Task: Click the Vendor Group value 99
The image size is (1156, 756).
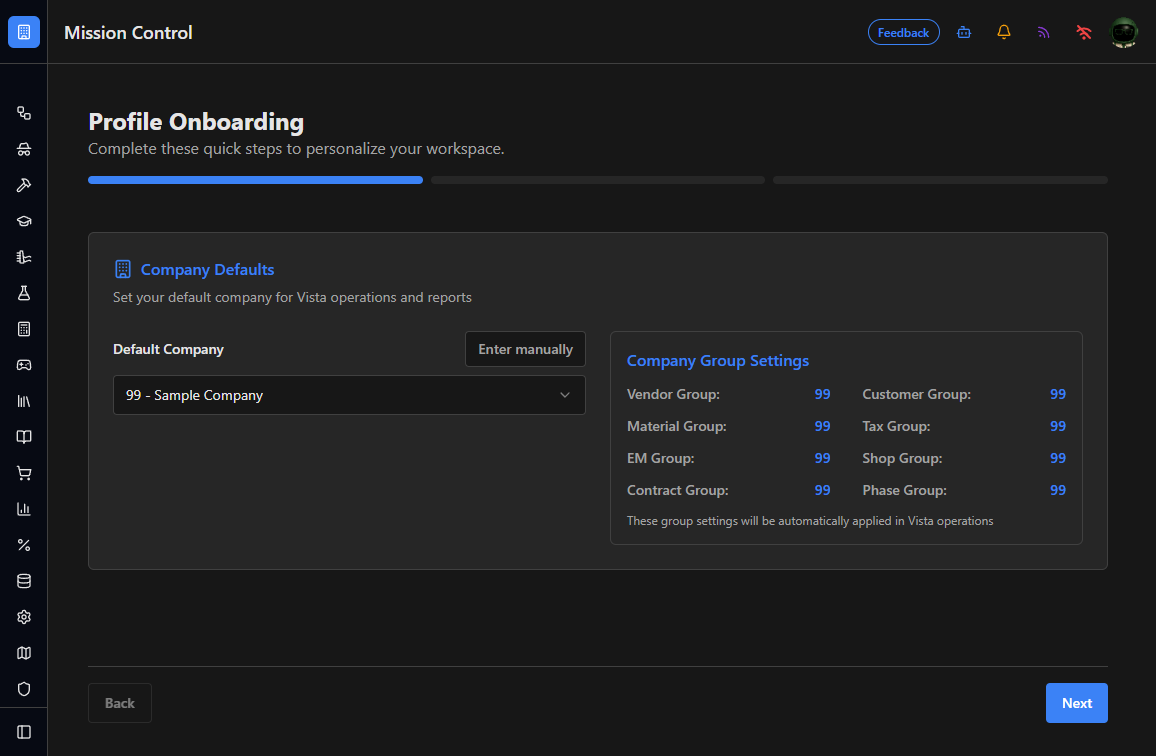Action: pos(822,394)
